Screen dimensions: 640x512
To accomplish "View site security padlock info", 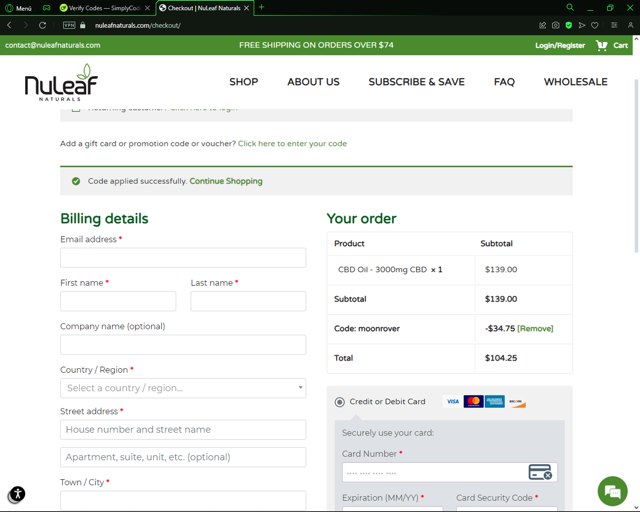I will point(83,25).
